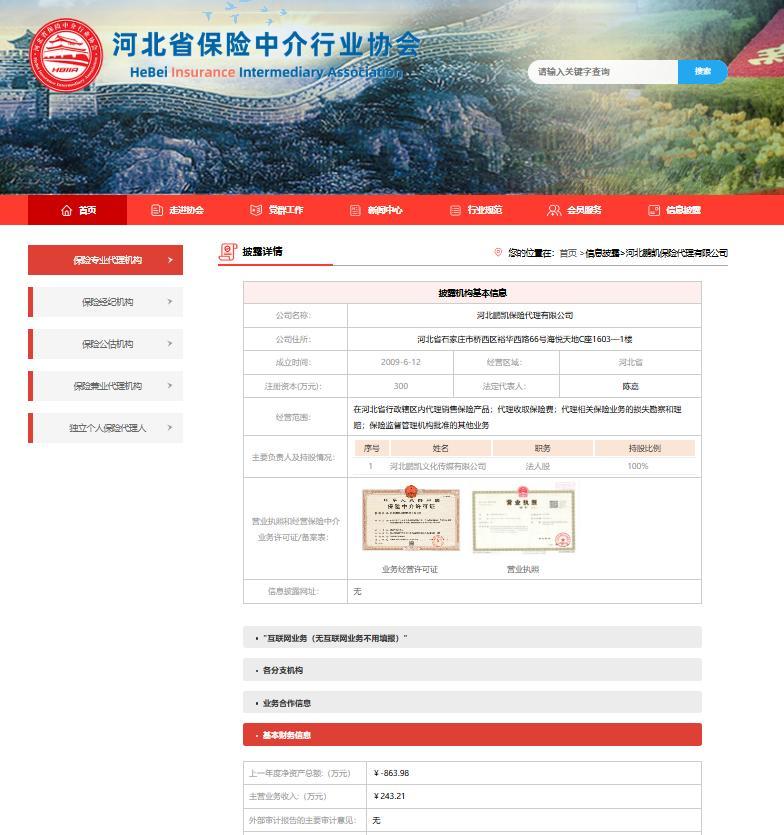Click the location pin icon in breadcrumb

click(x=498, y=252)
